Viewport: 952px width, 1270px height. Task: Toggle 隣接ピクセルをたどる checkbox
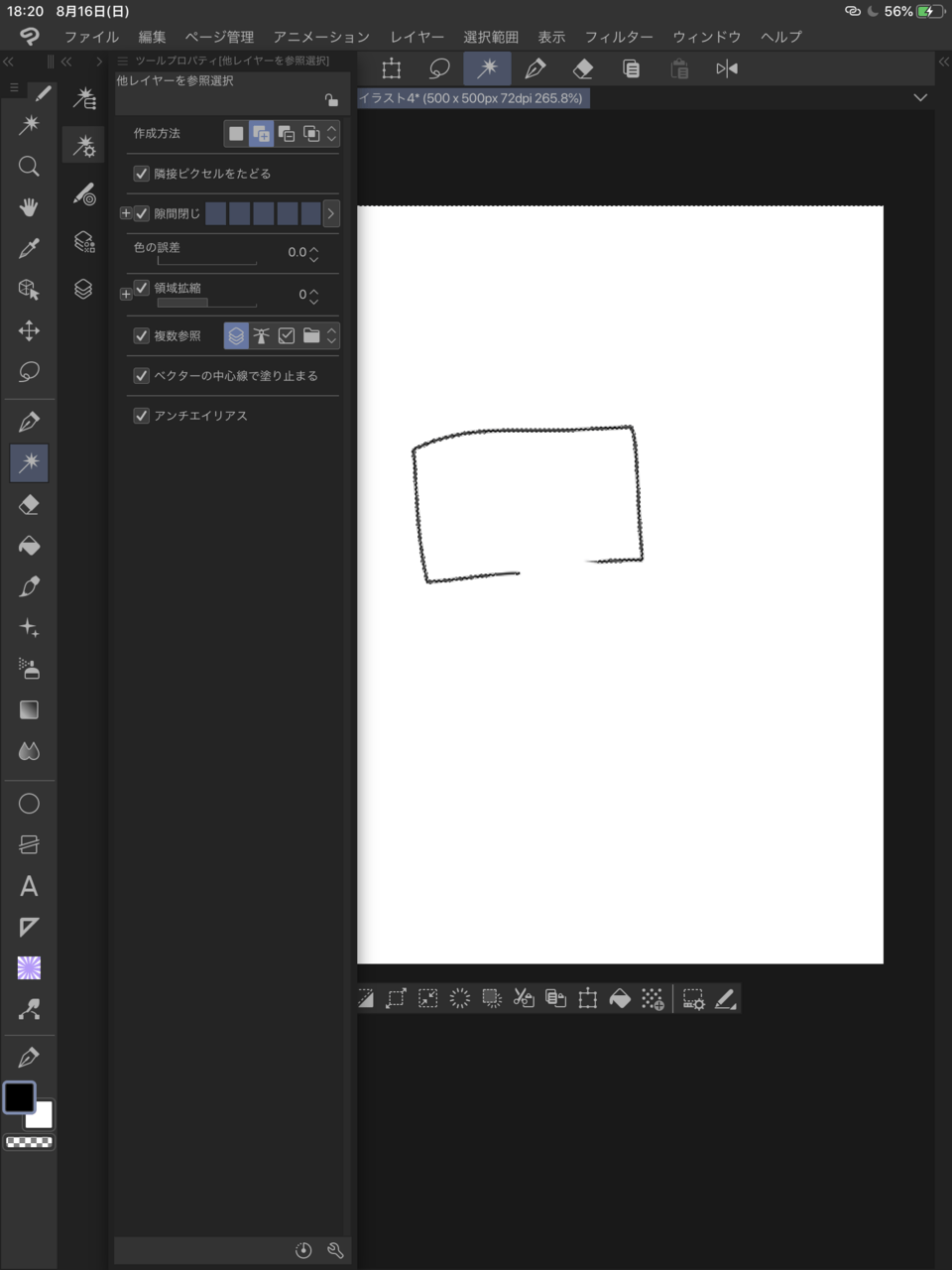click(x=141, y=174)
